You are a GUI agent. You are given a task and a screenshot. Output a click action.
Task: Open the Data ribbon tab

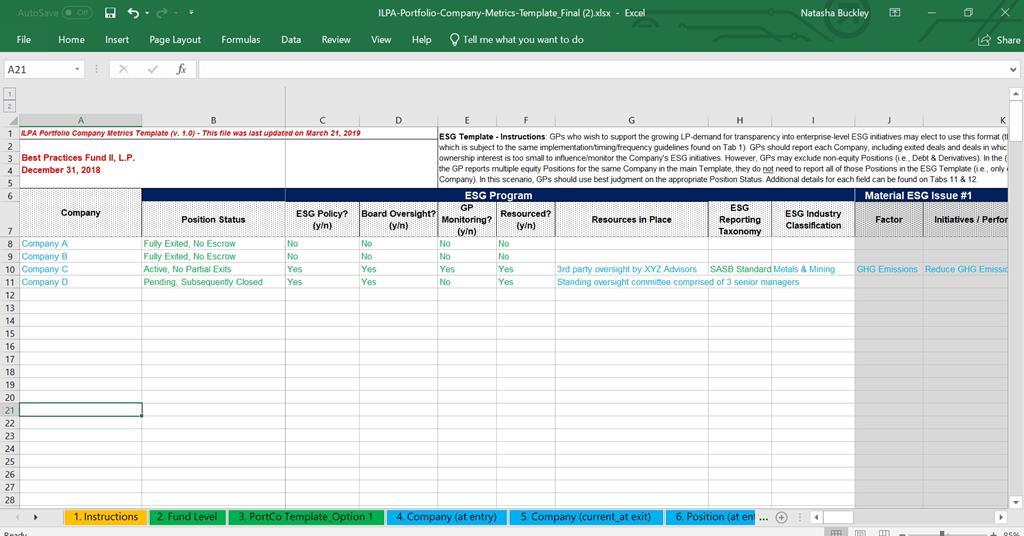pos(291,39)
